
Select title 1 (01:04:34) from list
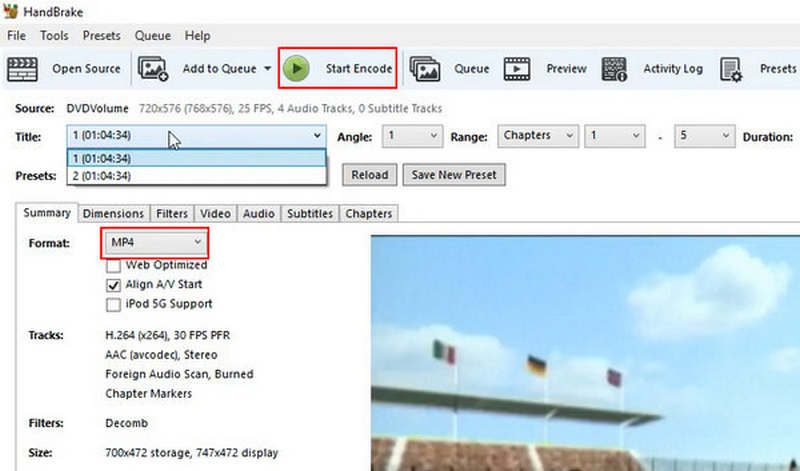tap(196, 158)
